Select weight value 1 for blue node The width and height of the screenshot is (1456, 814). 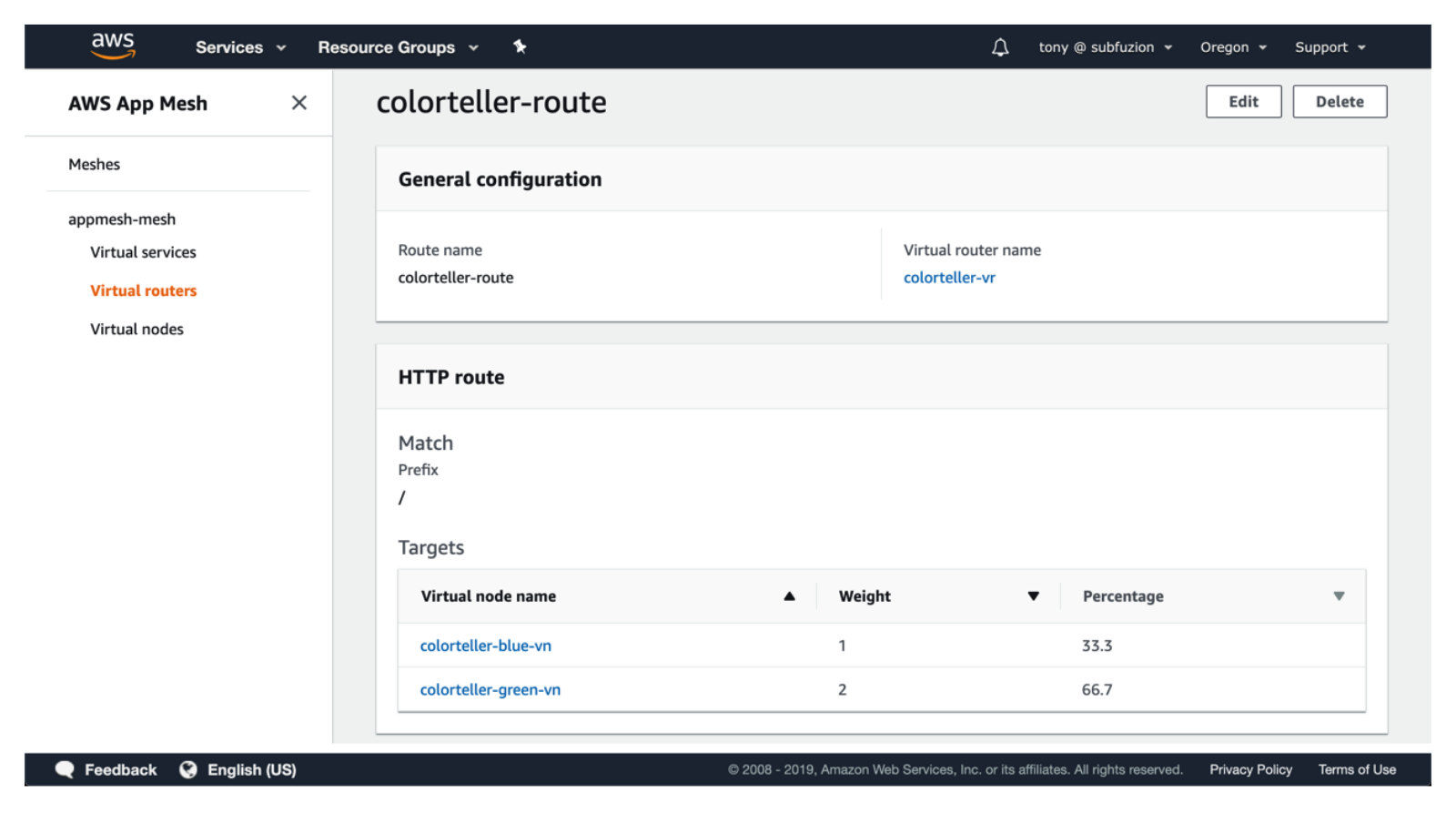842,646
